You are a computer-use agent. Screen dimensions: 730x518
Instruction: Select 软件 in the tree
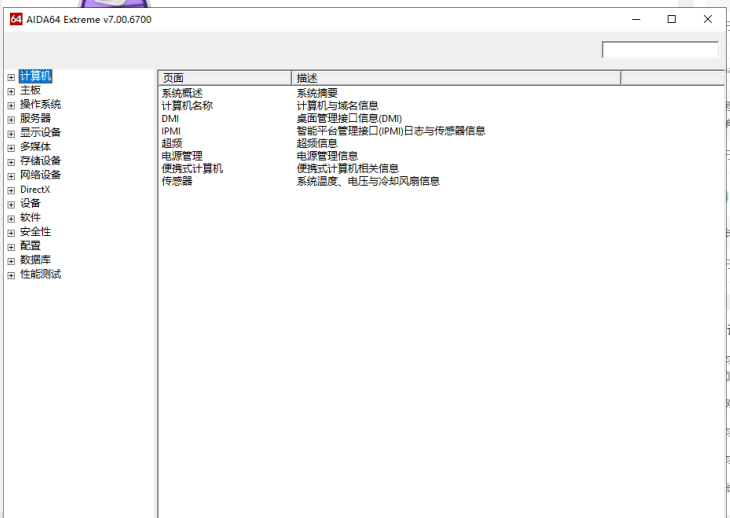[30, 217]
